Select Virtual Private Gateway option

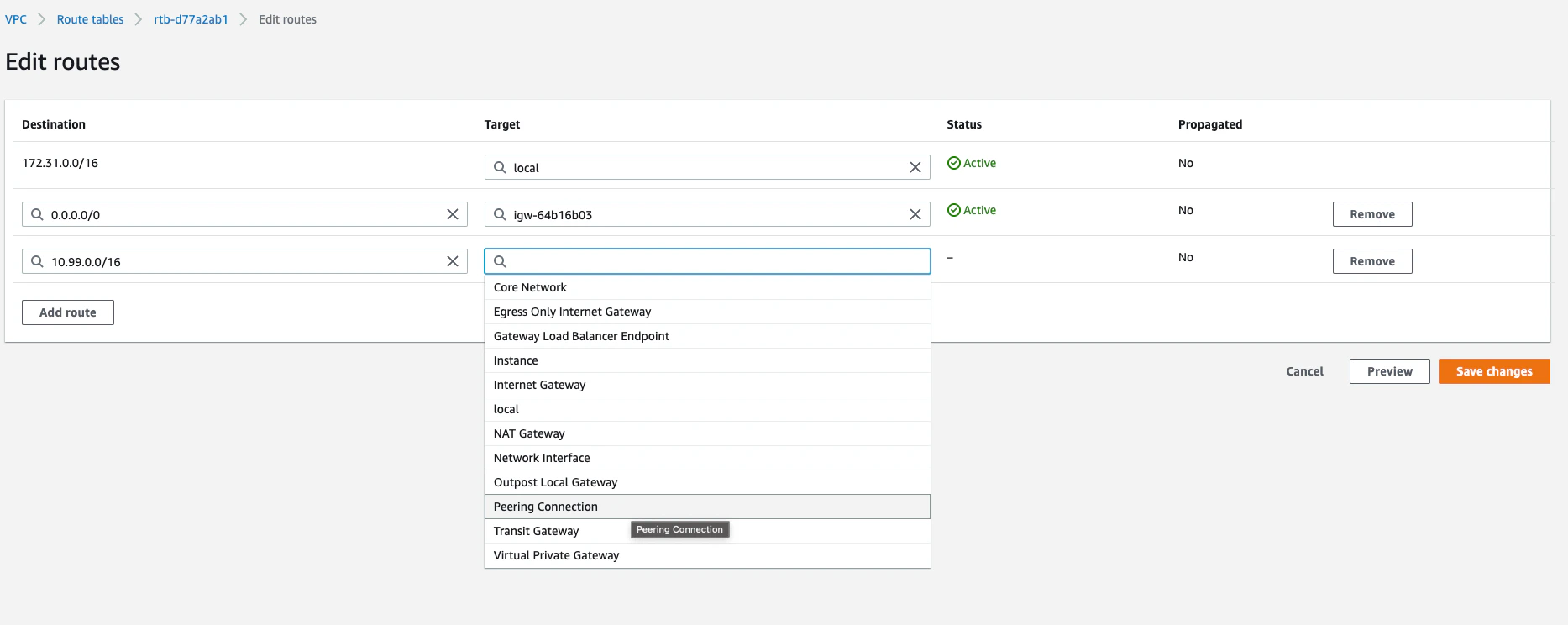pyautogui.click(x=707, y=555)
